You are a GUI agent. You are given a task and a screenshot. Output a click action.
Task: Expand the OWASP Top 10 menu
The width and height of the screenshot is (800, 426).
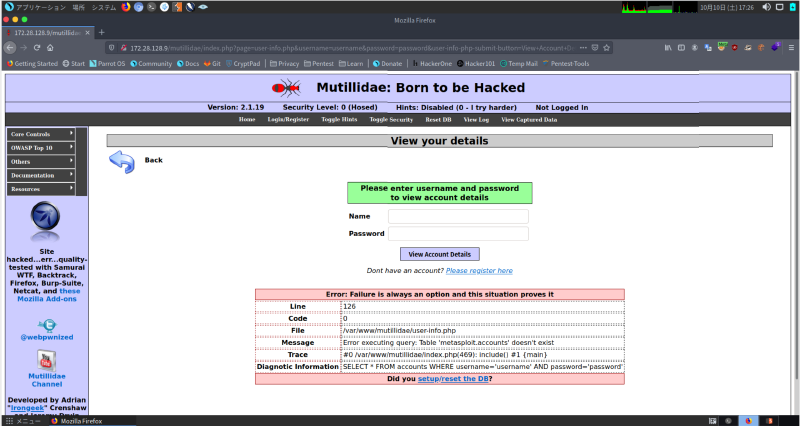(41, 147)
